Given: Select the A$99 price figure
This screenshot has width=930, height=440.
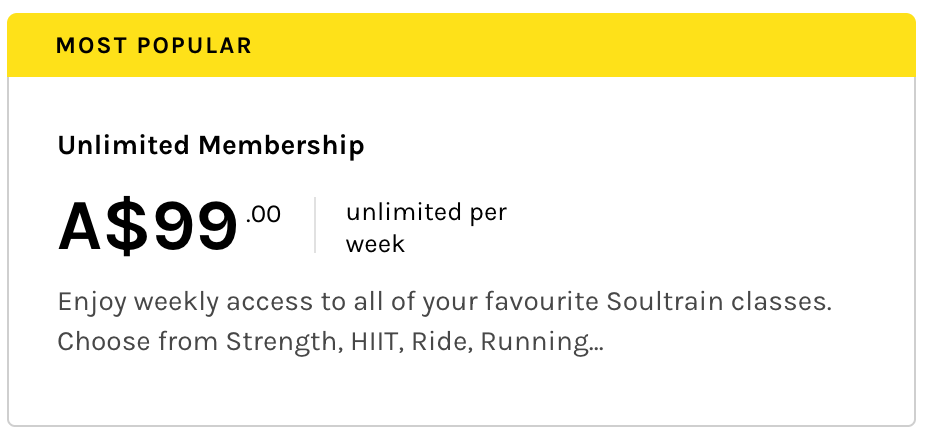Looking at the screenshot, I should click(148, 226).
